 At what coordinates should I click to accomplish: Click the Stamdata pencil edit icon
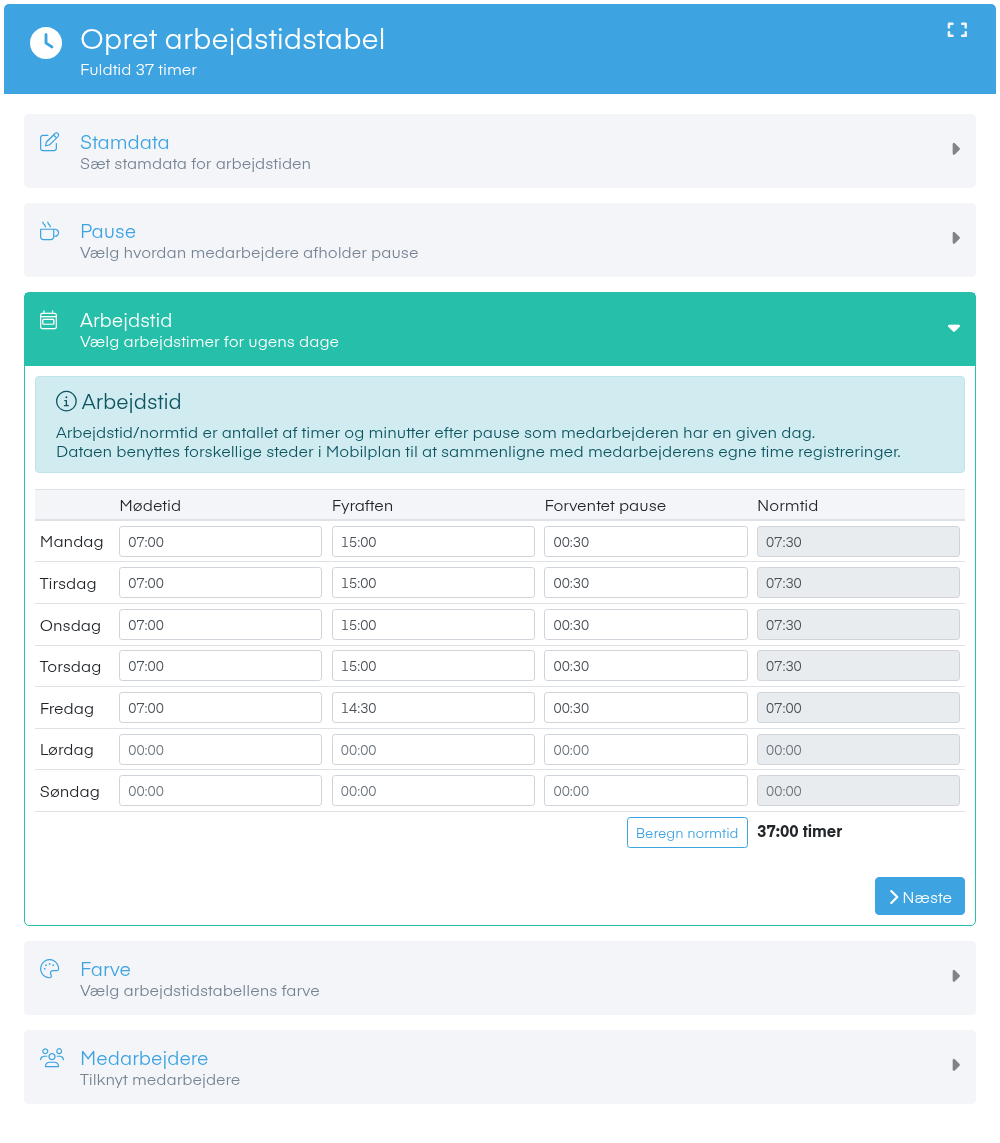[50, 142]
